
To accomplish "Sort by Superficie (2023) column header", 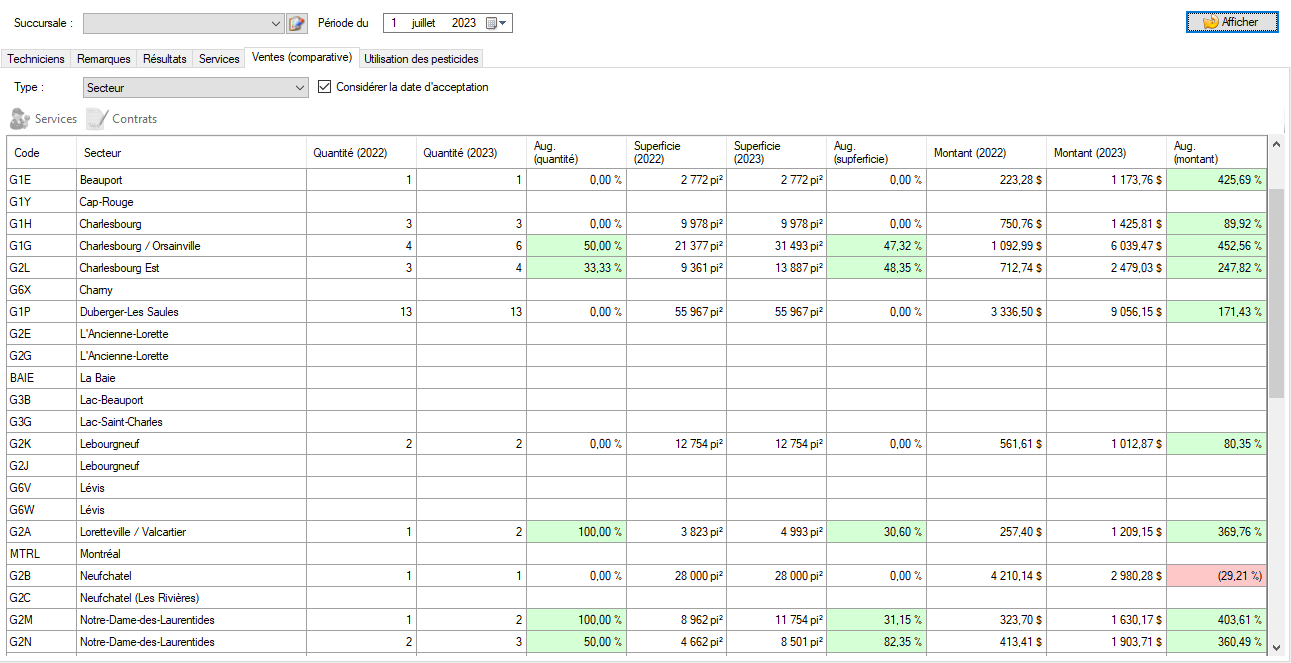I will click(x=776, y=153).
